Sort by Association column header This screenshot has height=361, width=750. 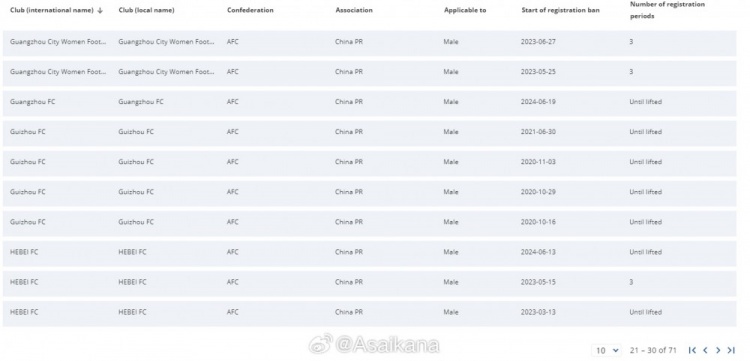coord(354,11)
